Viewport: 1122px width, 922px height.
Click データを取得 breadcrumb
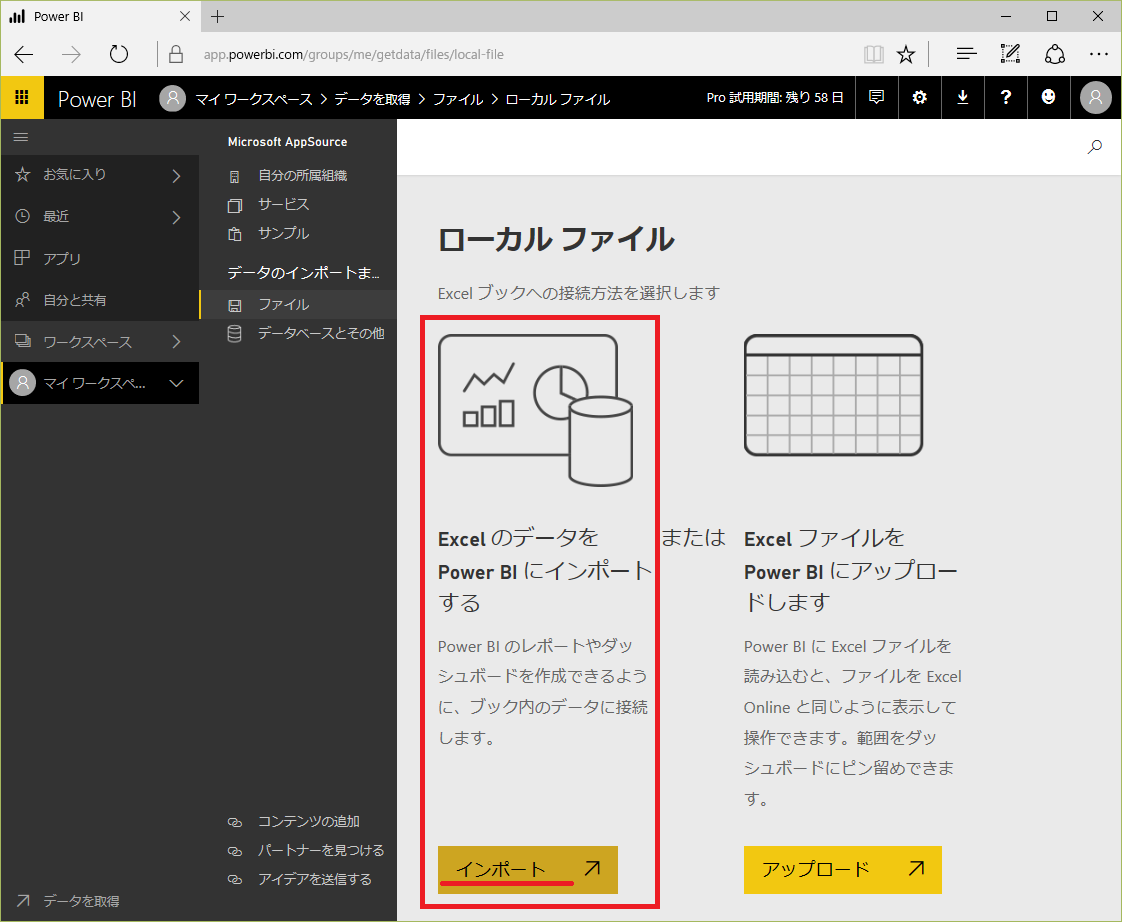pos(372,99)
